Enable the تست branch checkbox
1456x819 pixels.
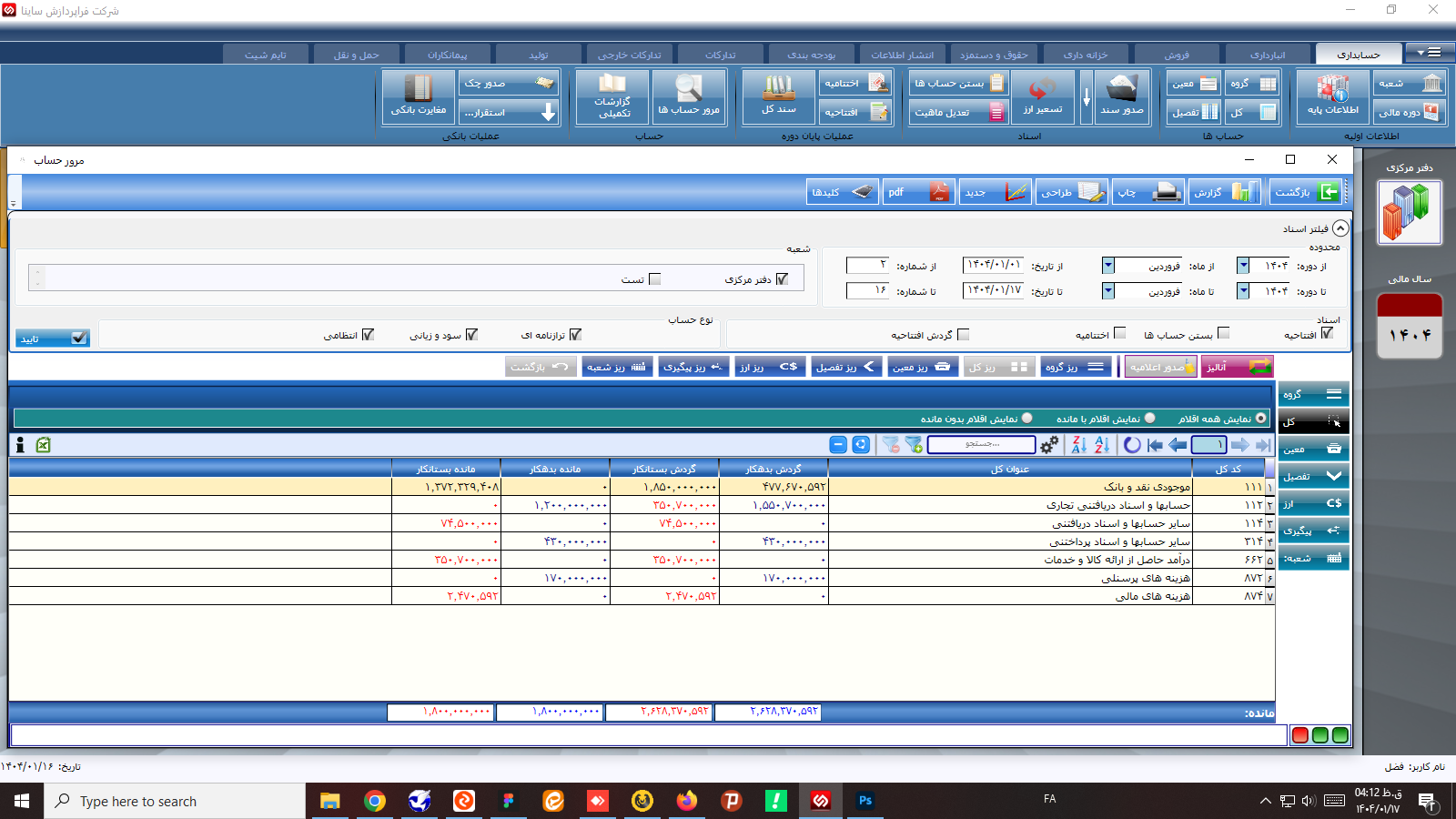coord(654,279)
